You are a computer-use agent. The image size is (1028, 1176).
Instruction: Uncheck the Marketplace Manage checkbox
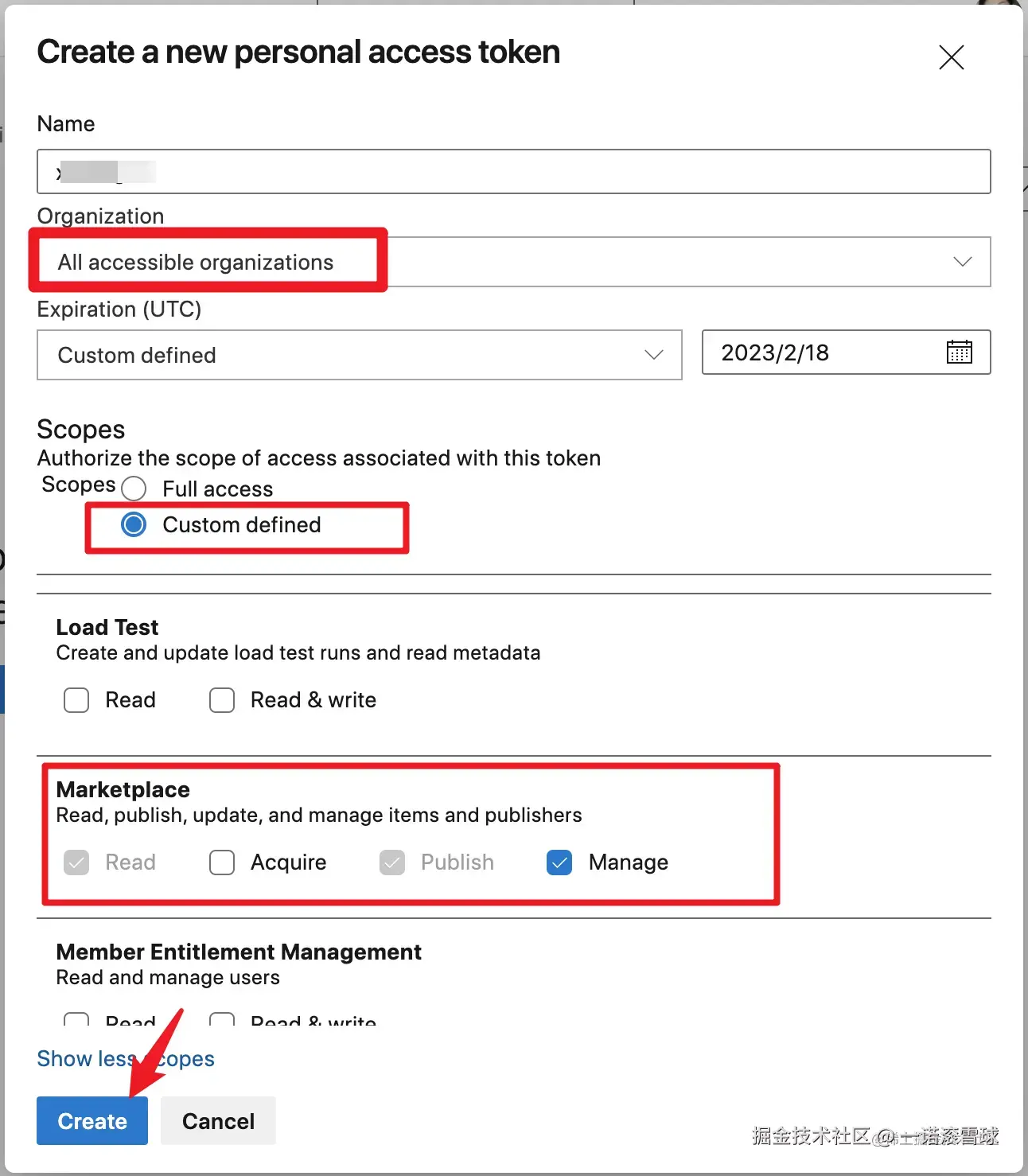(x=559, y=863)
